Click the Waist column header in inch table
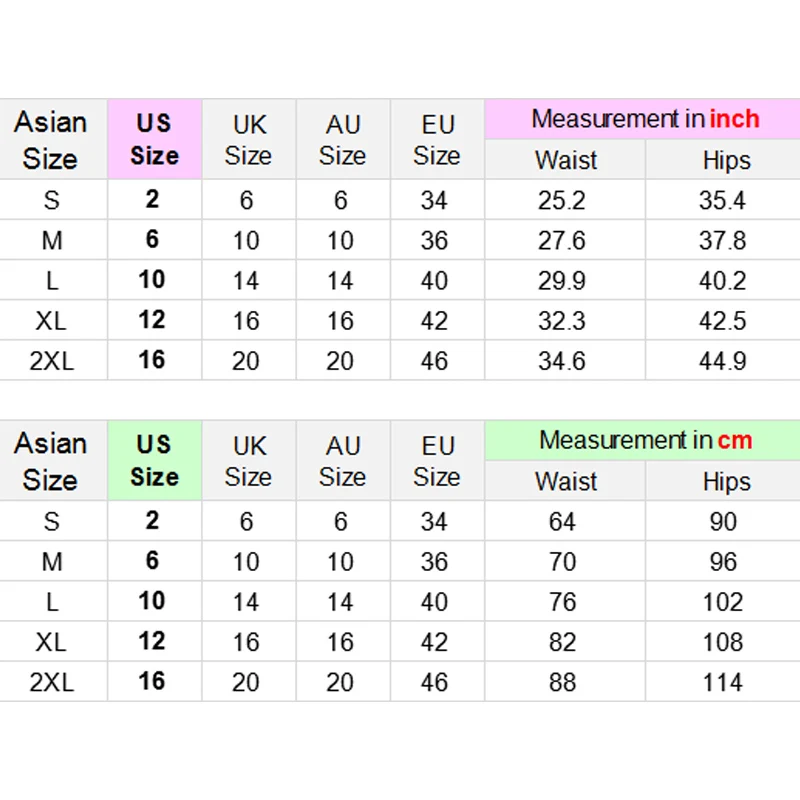Viewport: 800px width, 800px height. point(566,160)
